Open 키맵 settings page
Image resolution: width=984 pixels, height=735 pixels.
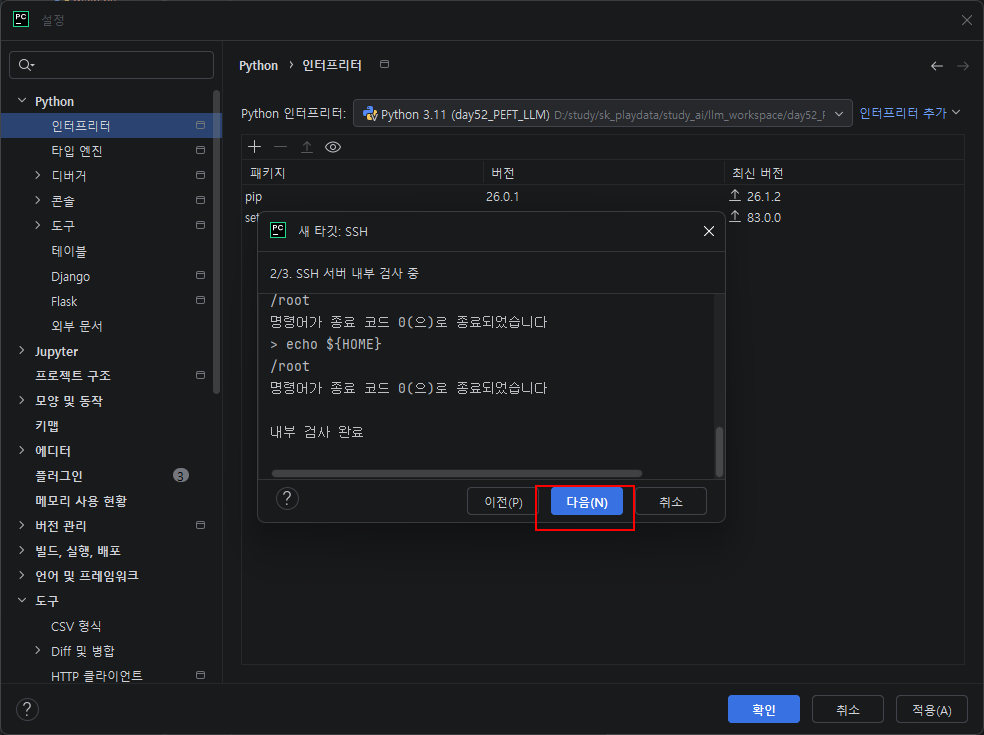pyautogui.click(x=111, y=426)
